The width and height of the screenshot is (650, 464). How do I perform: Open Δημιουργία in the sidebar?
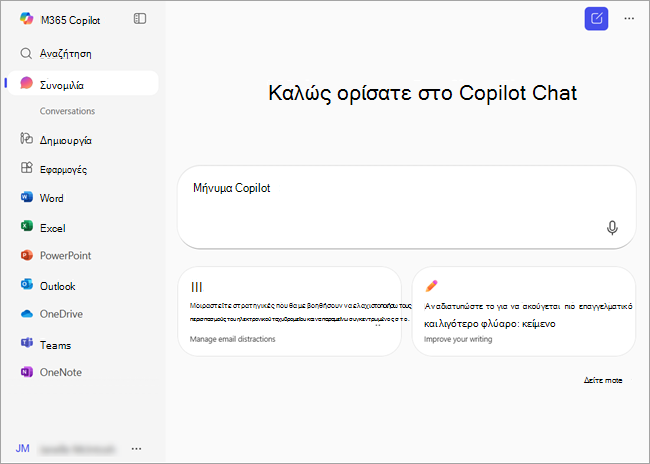[65, 141]
